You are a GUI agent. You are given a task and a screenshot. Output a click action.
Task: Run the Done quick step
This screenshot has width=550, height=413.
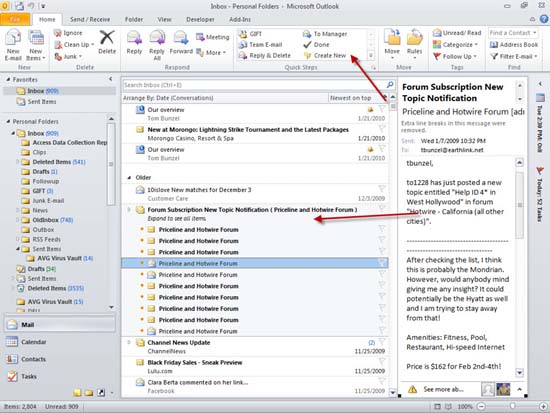pyautogui.click(x=316, y=45)
